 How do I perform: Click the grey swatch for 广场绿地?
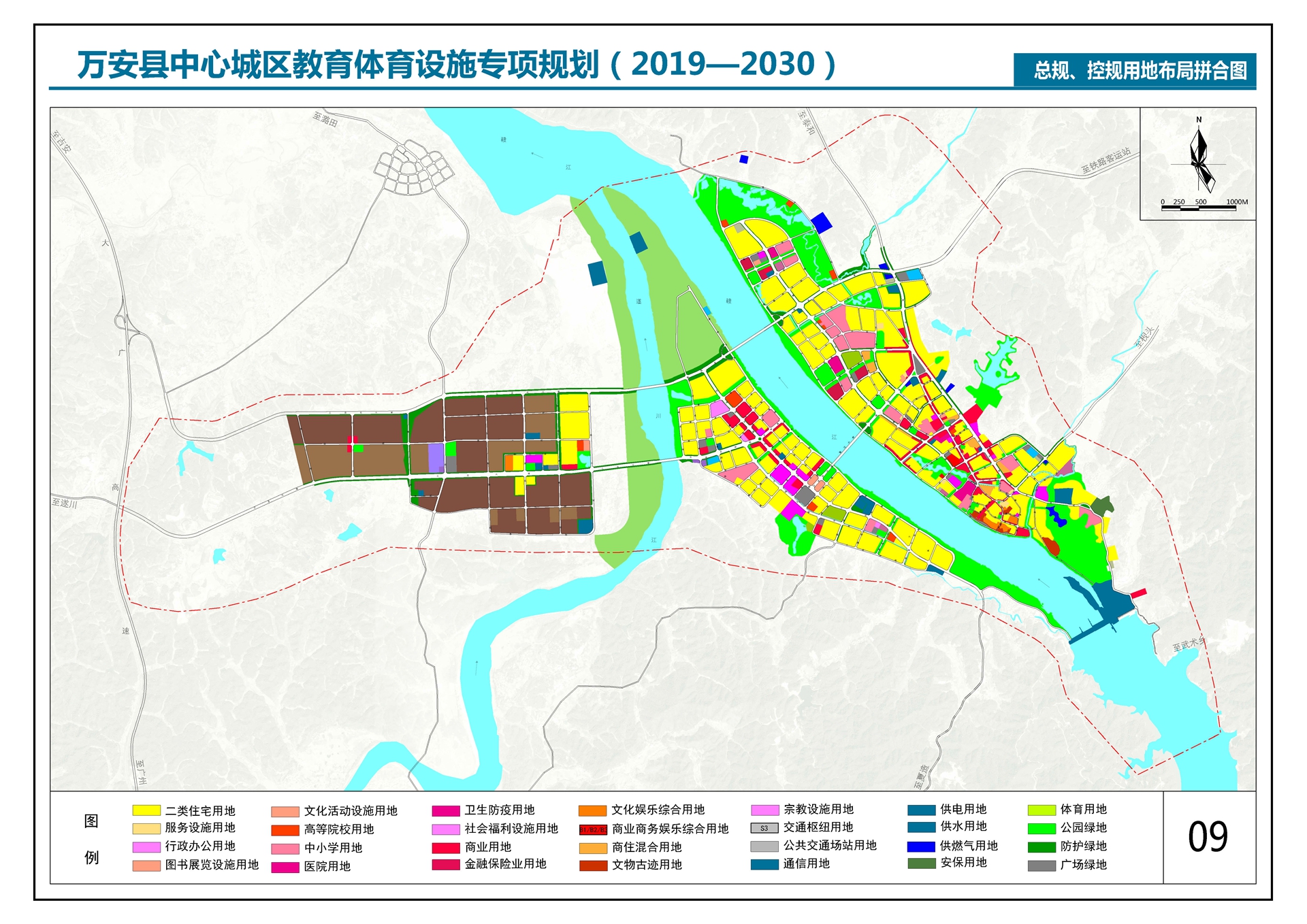[1042, 865]
